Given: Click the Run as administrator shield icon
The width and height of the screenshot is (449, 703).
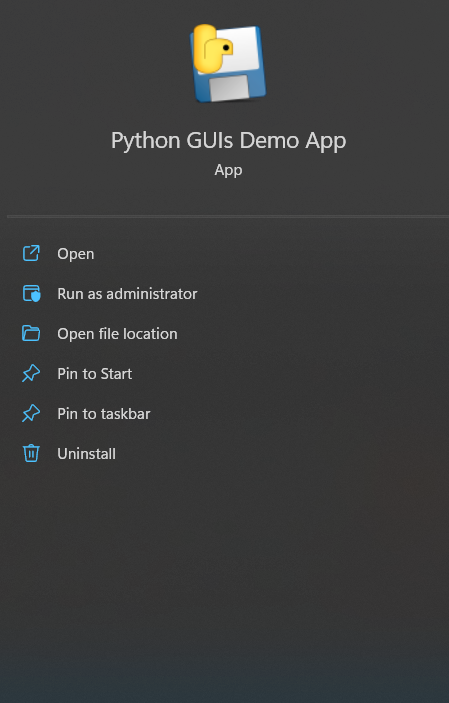Looking at the screenshot, I should [31, 294].
